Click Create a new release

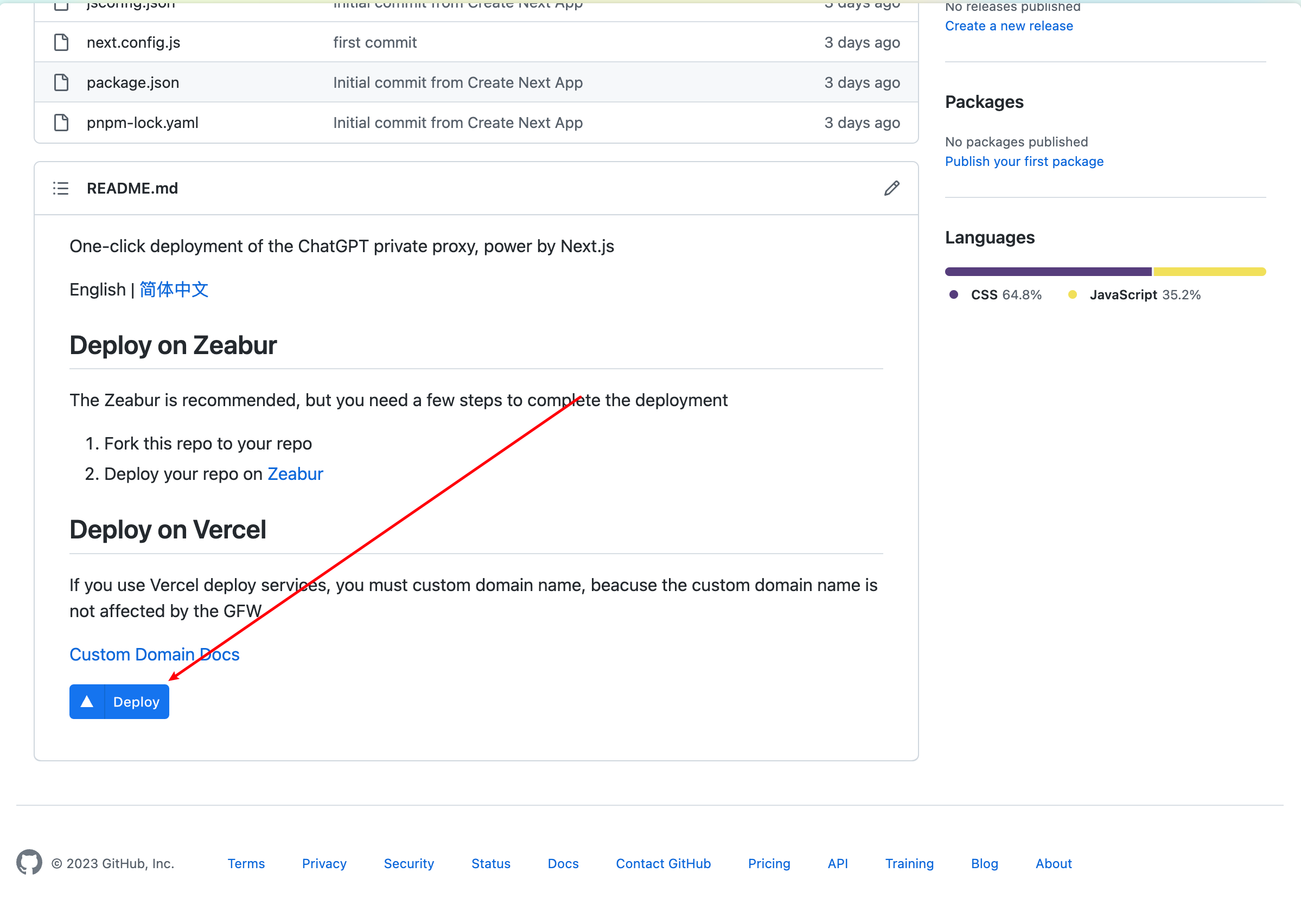[x=1009, y=25]
